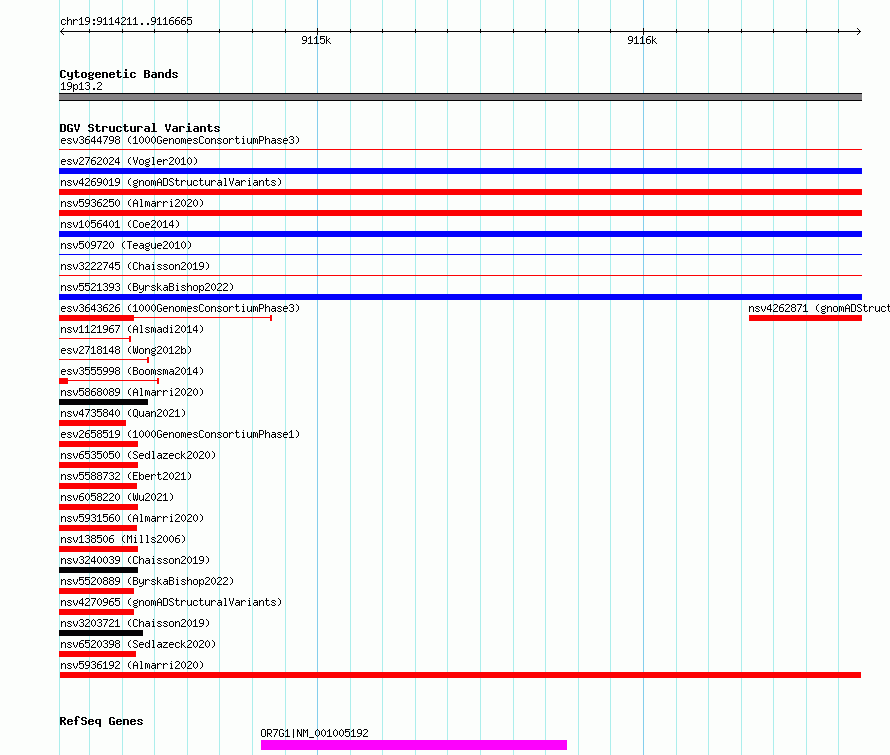
Task: Click nsv6058220 (Wu2021) label
Action: pyautogui.click(x=117, y=497)
